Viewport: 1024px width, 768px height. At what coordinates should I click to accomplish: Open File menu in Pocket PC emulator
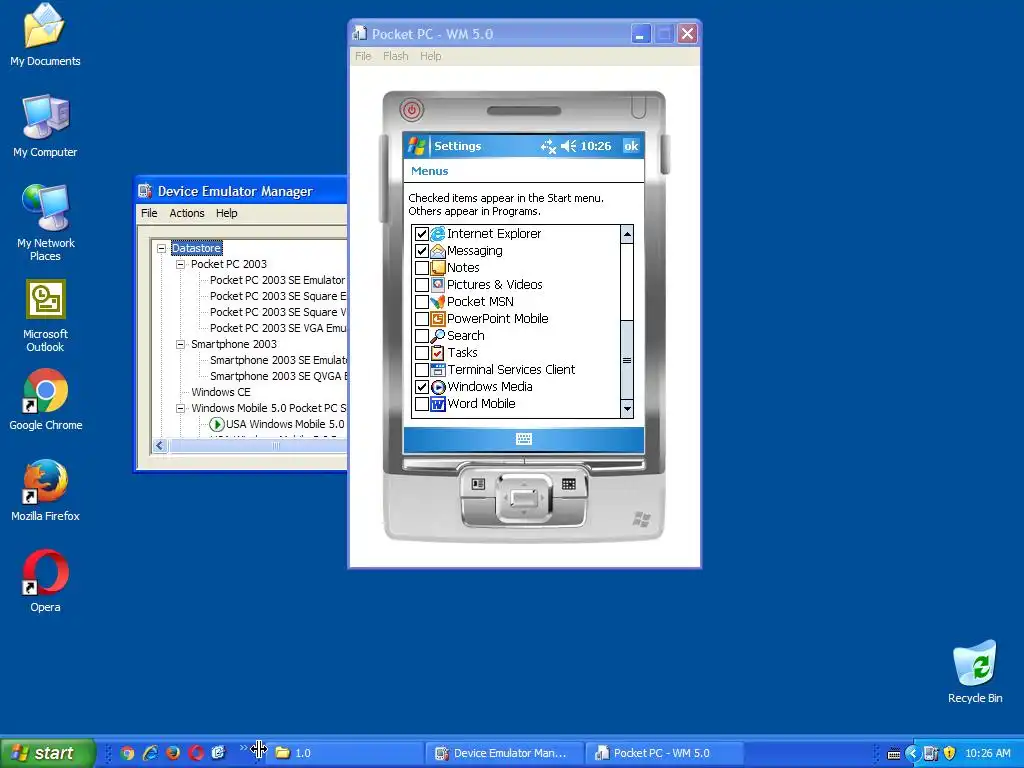(x=363, y=56)
